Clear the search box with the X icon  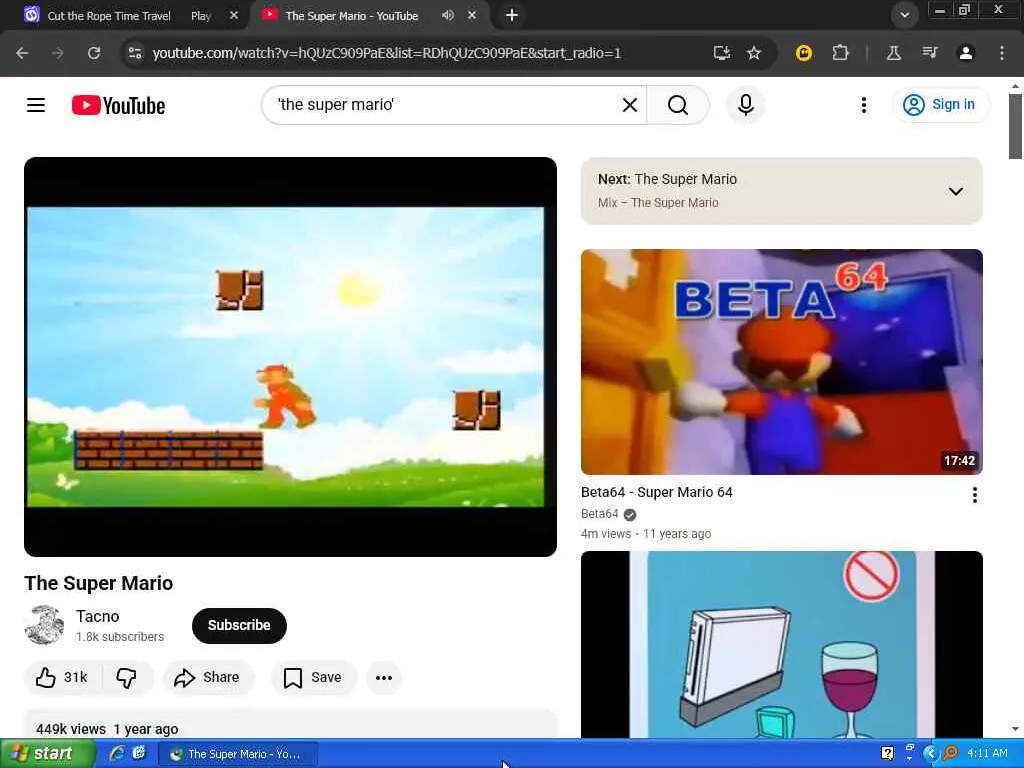(630, 104)
